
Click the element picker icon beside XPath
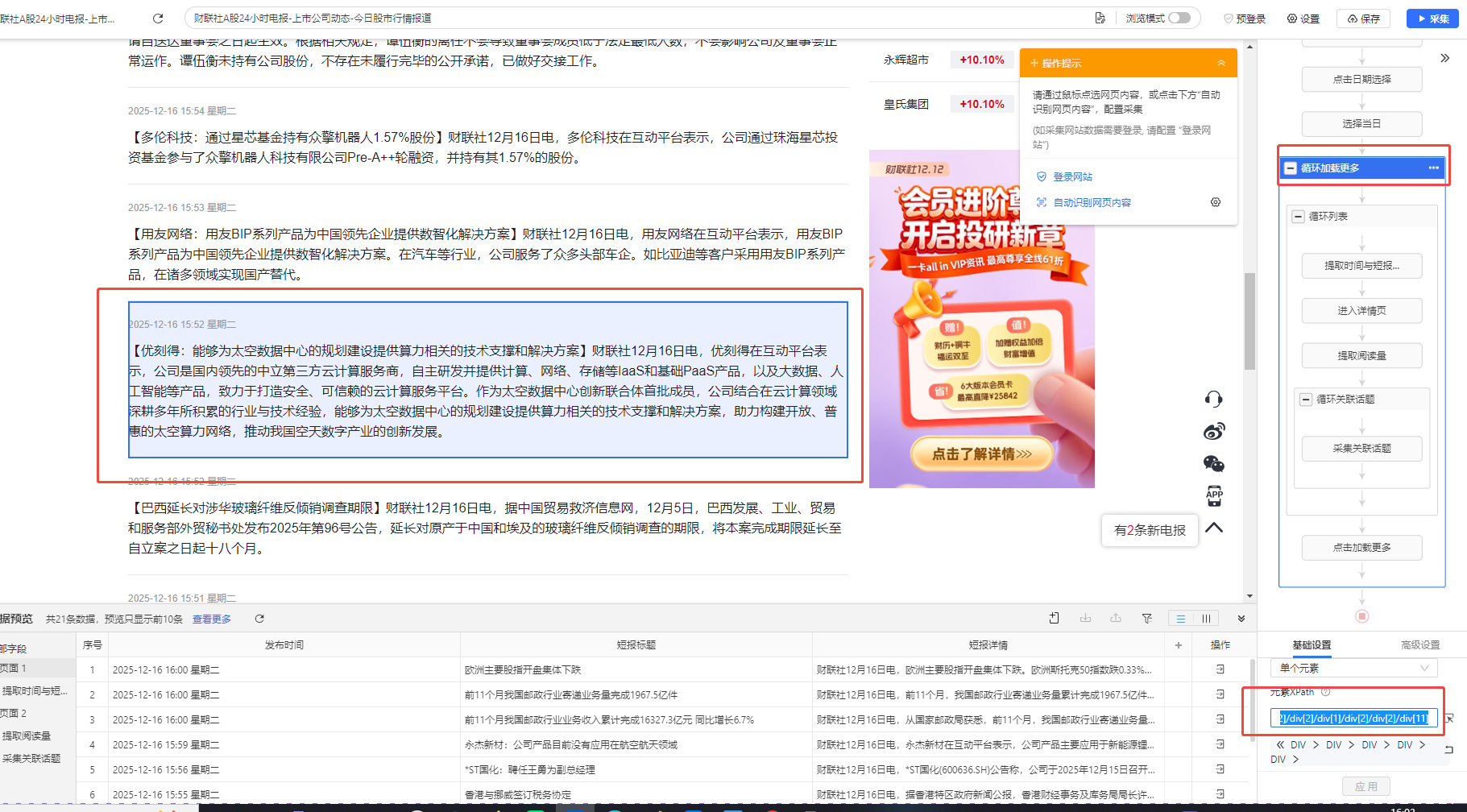1449,718
